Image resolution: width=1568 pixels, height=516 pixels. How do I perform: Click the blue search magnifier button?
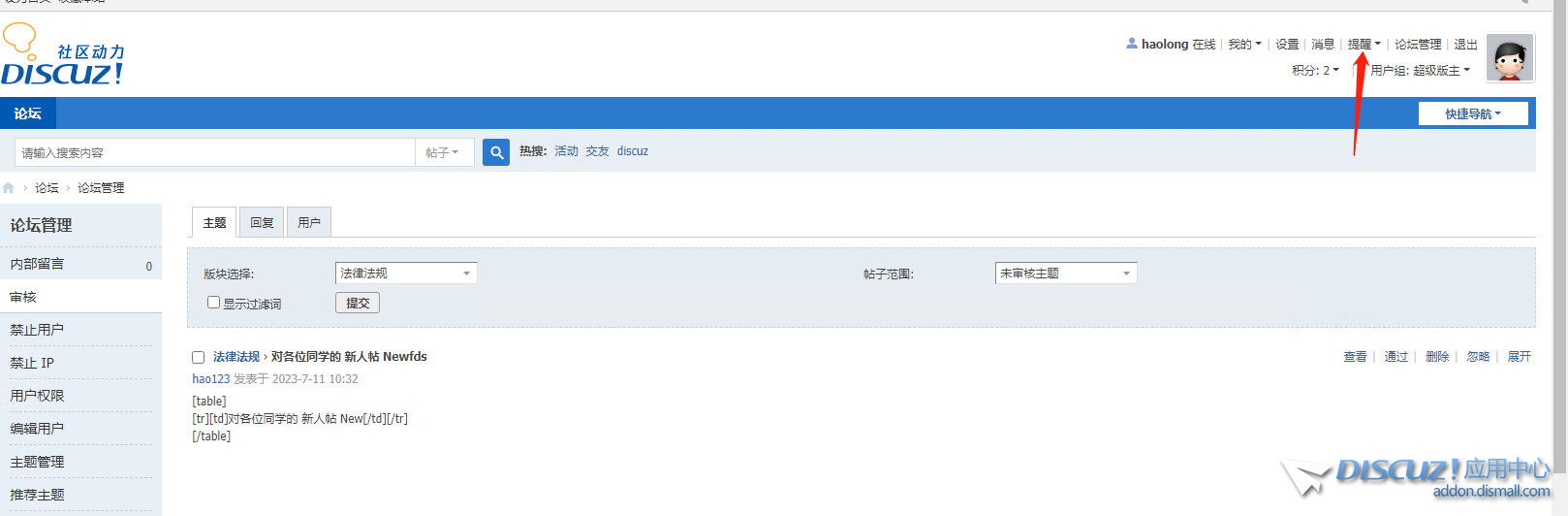[x=496, y=152]
